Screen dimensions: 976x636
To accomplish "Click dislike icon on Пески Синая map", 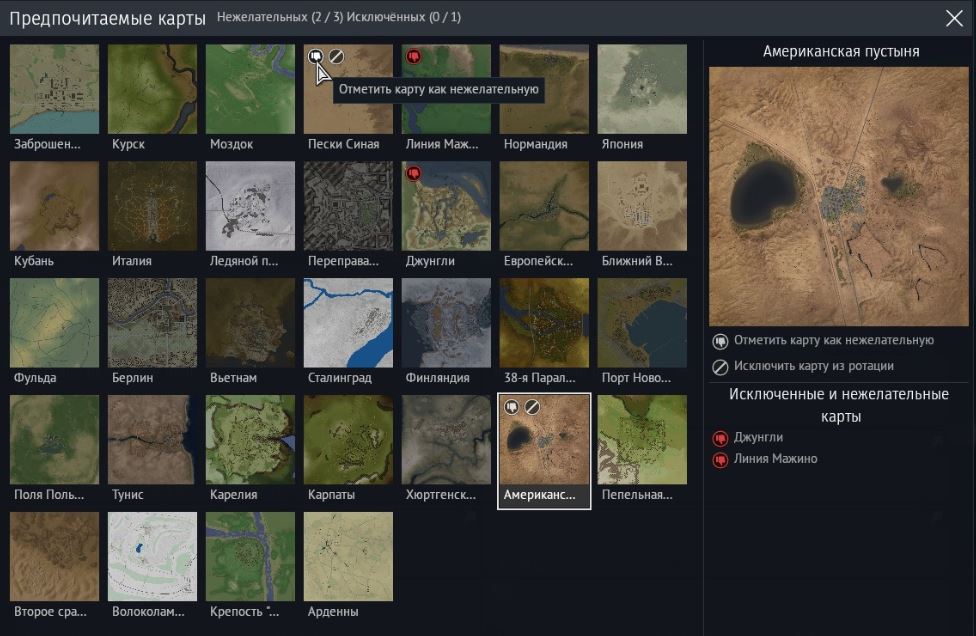I will (x=316, y=56).
